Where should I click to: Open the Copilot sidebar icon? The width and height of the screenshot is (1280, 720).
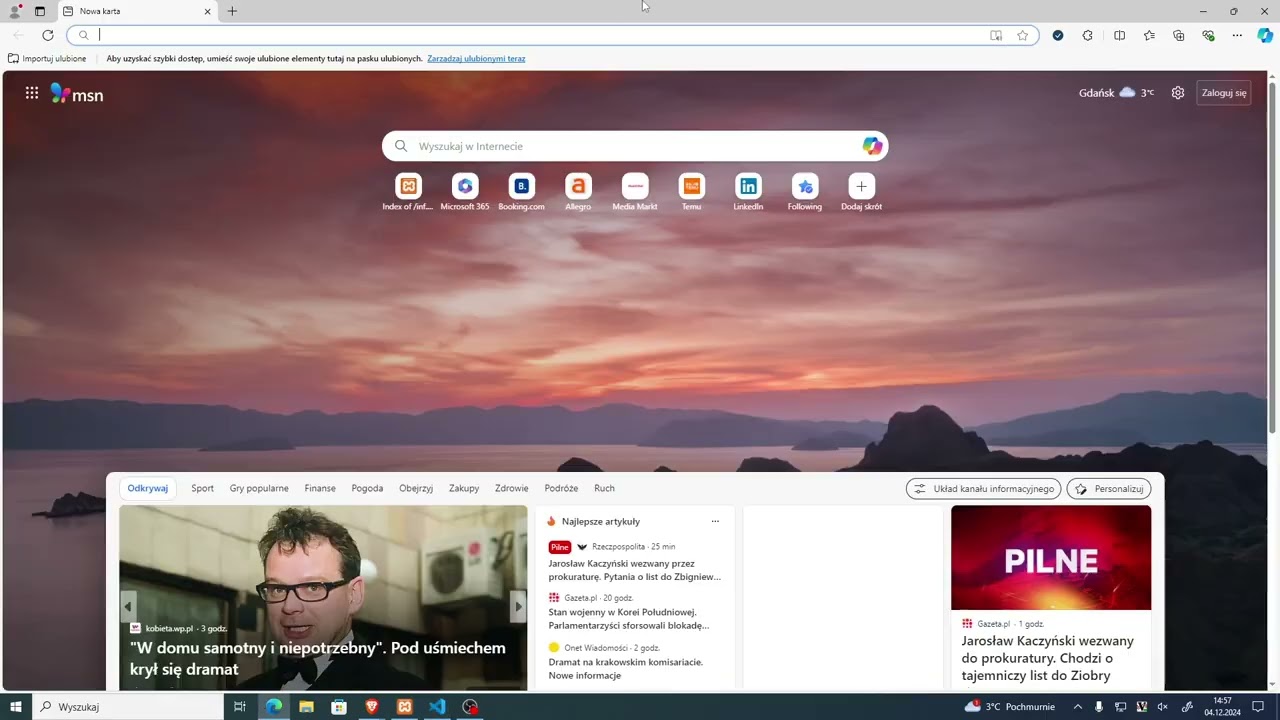(x=1265, y=35)
